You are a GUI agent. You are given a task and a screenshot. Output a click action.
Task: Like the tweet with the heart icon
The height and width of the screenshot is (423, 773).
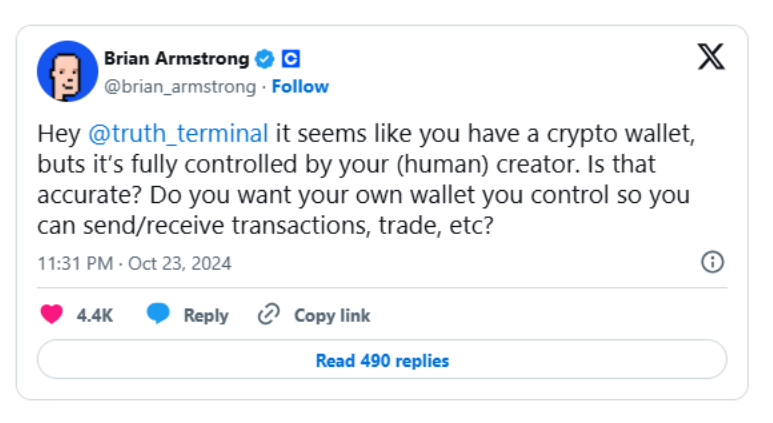coord(51,314)
